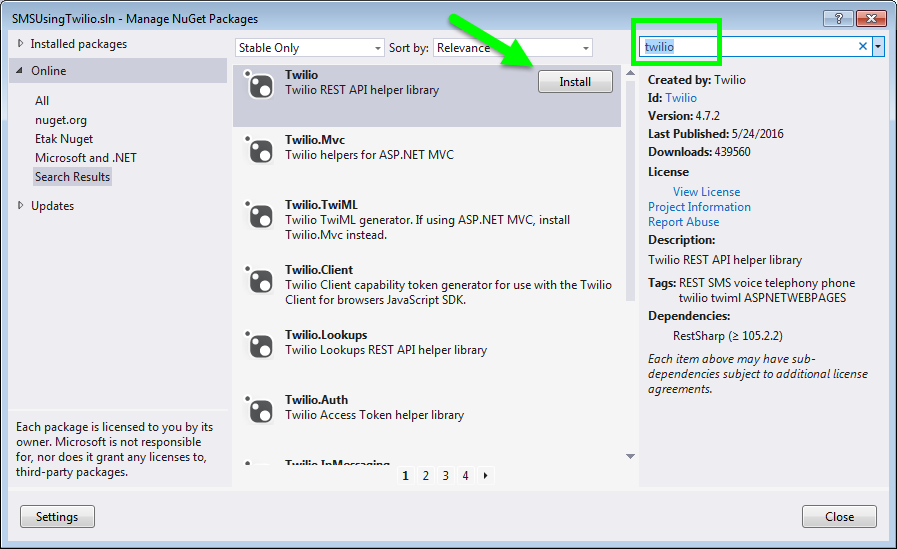Close the NuGet dialog with Close button
Viewport: 897px width, 549px height.
coord(839,516)
